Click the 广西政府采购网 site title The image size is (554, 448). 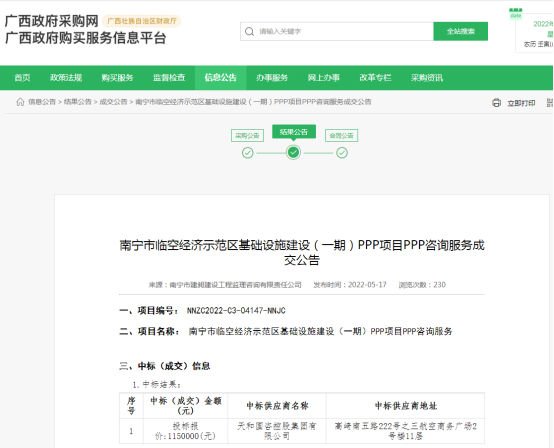click(52, 21)
